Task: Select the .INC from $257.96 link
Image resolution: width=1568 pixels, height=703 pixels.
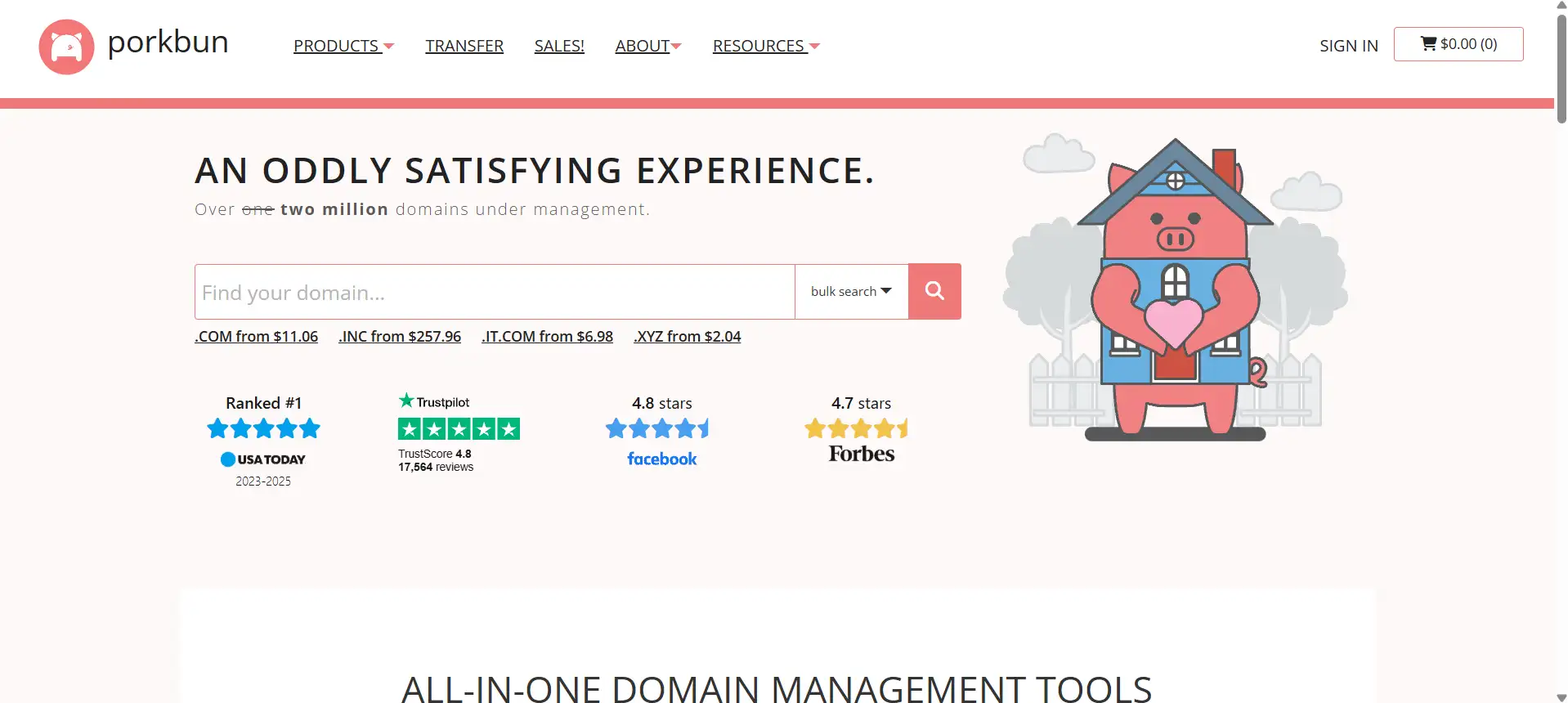Action: (x=400, y=336)
